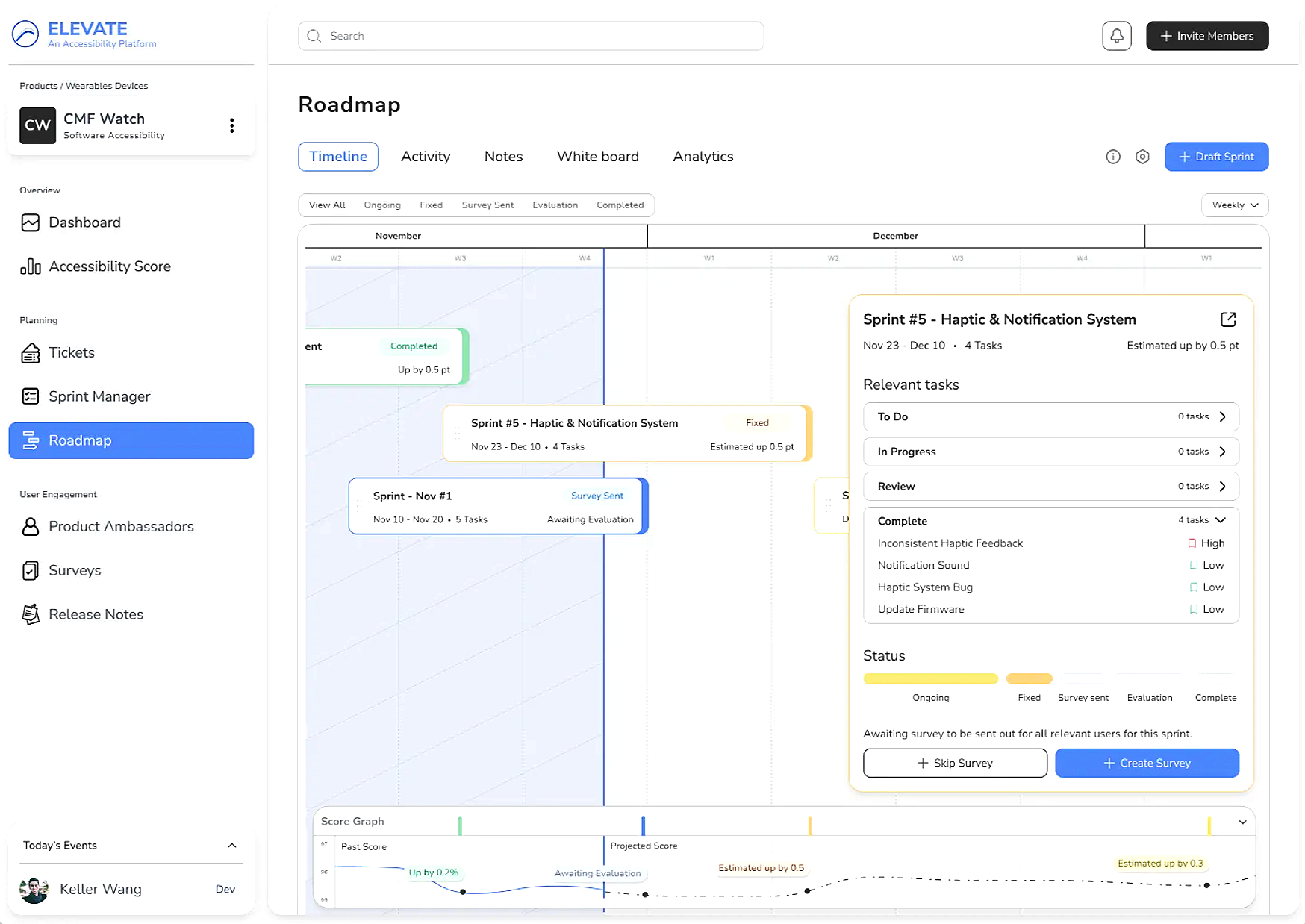Open CMF Watch three-dot menu
The width and height of the screenshot is (1305, 924).
(x=232, y=125)
